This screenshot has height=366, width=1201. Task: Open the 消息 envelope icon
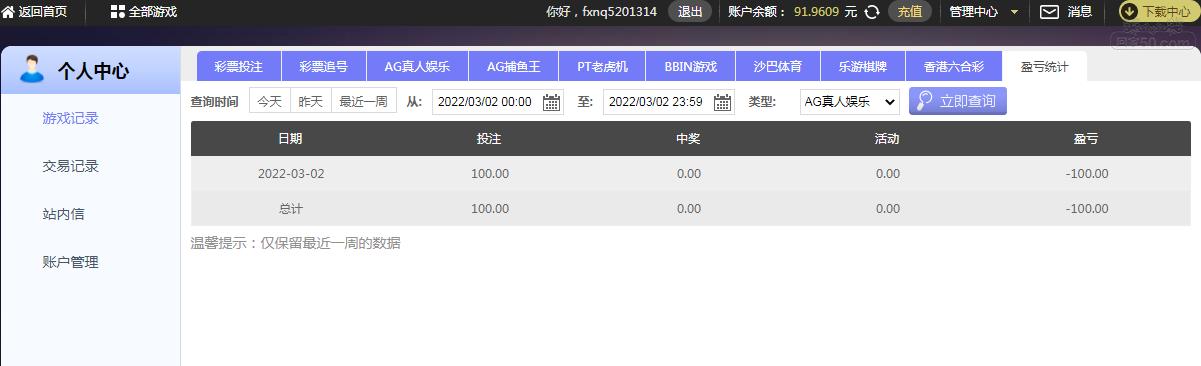pyautogui.click(x=1049, y=12)
